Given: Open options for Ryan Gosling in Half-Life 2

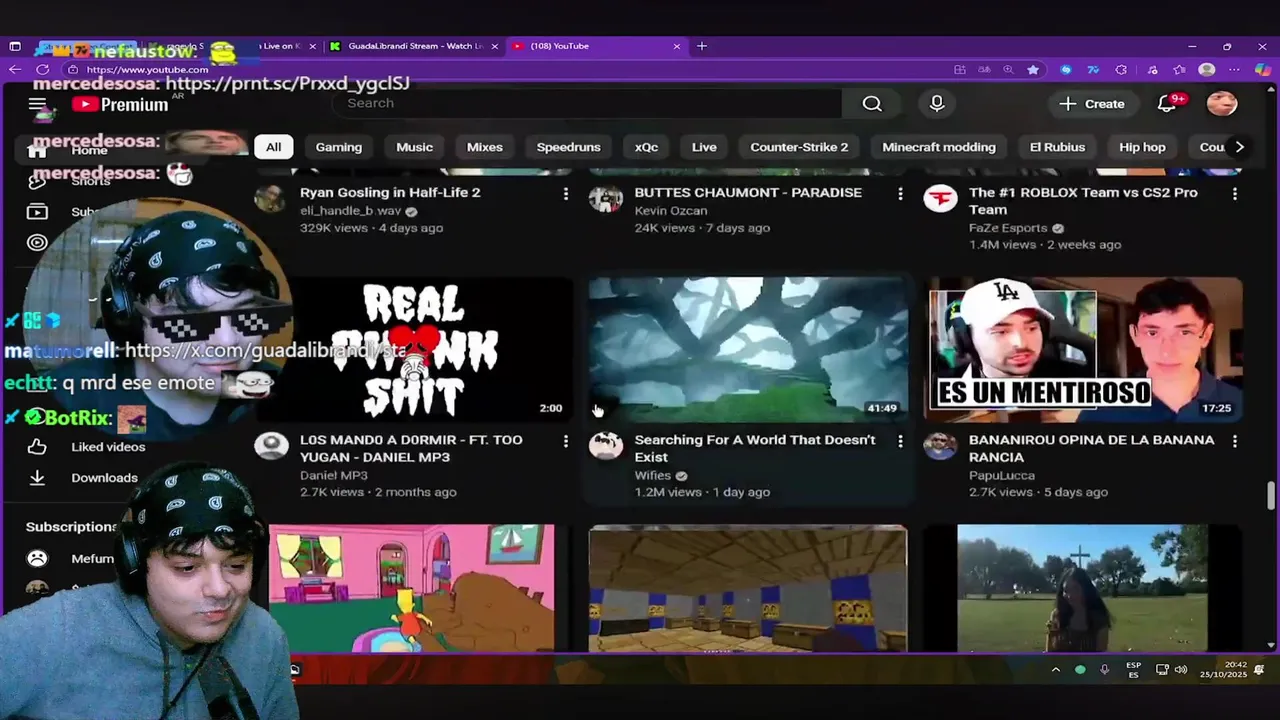Looking at the screenshot, I should (566, 194).
